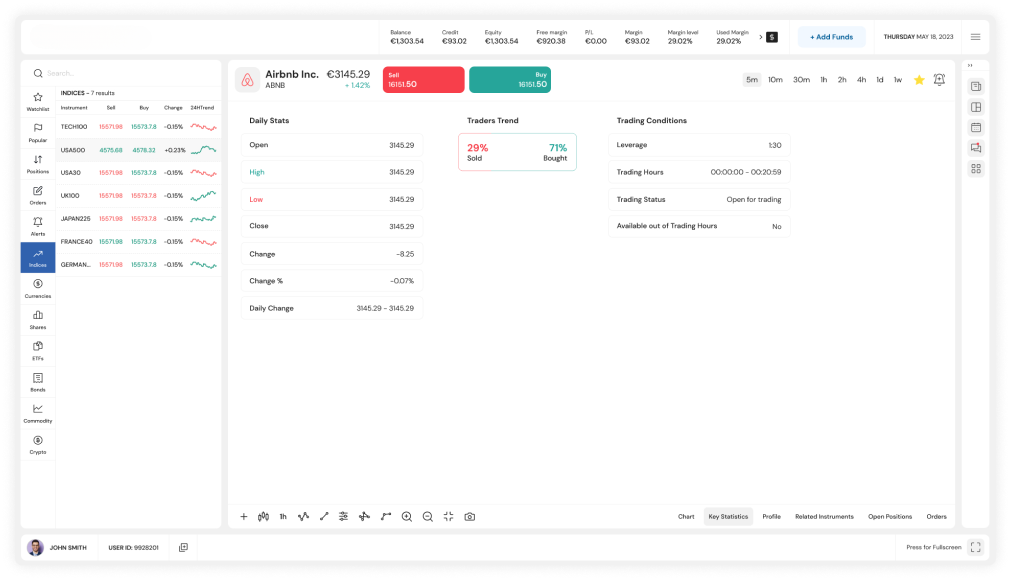Click the zoom out magnifier icon
The image size is (1011, 581).
[428, 517]
